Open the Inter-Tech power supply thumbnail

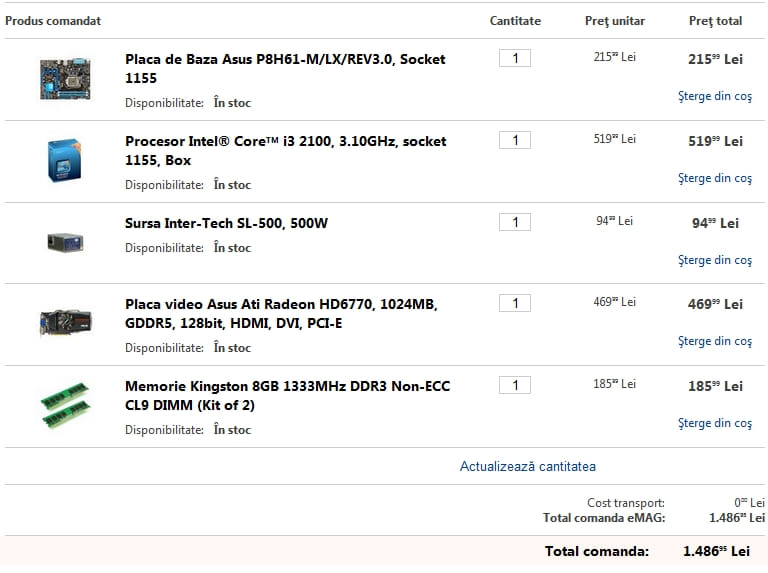pos(65,242)
